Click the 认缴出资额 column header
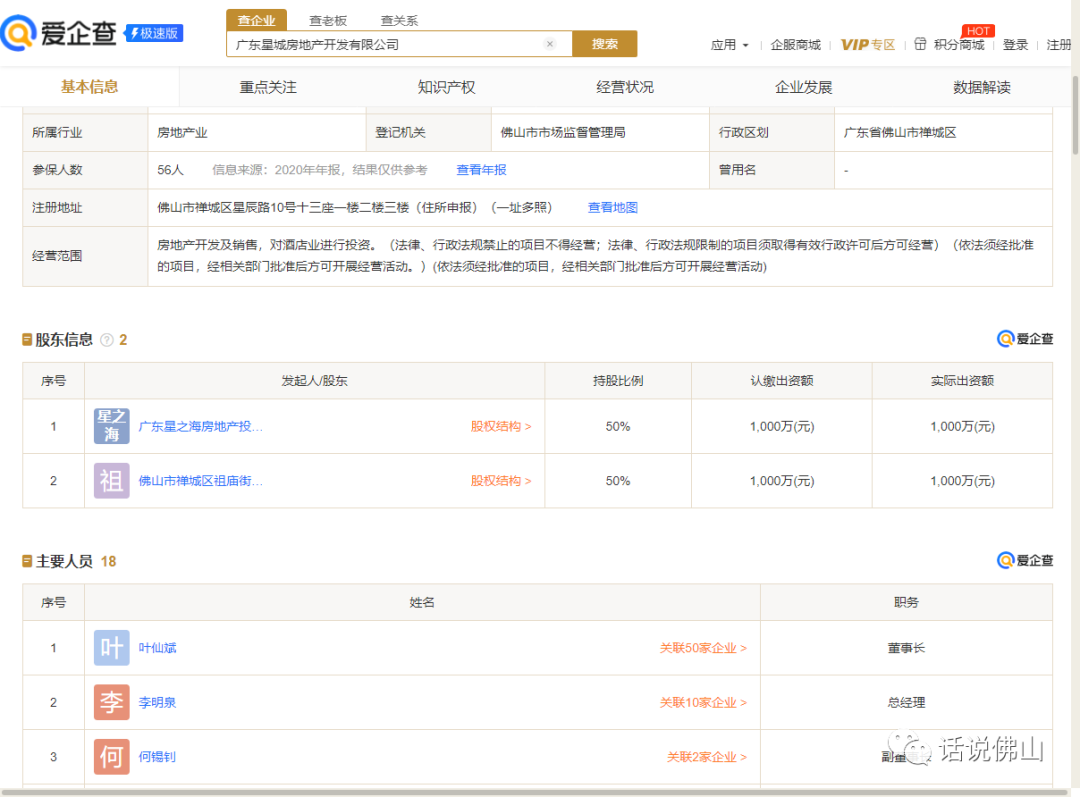 pos(782,381)
